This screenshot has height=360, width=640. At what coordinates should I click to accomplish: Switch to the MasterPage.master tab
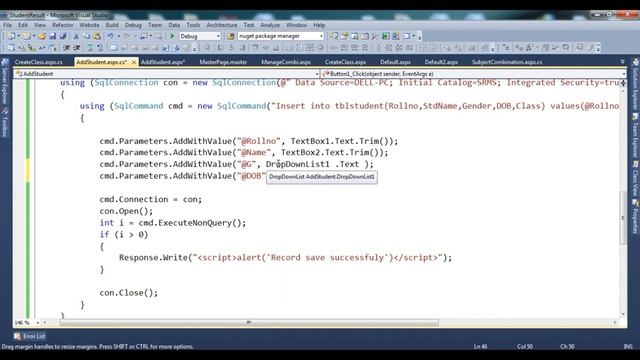click(223, 62)
